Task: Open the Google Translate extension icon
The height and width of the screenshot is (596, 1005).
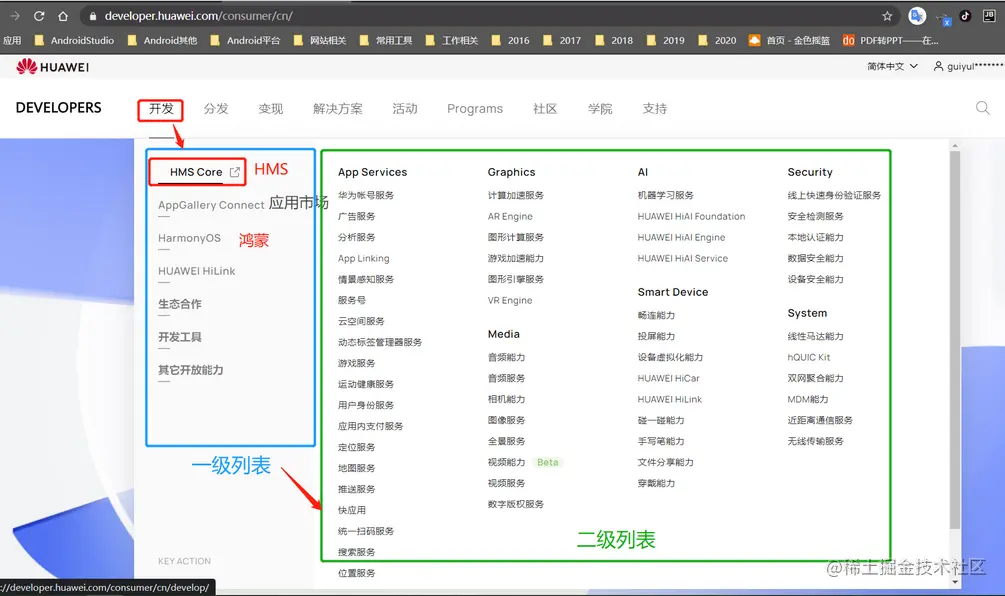Action: 917,16
